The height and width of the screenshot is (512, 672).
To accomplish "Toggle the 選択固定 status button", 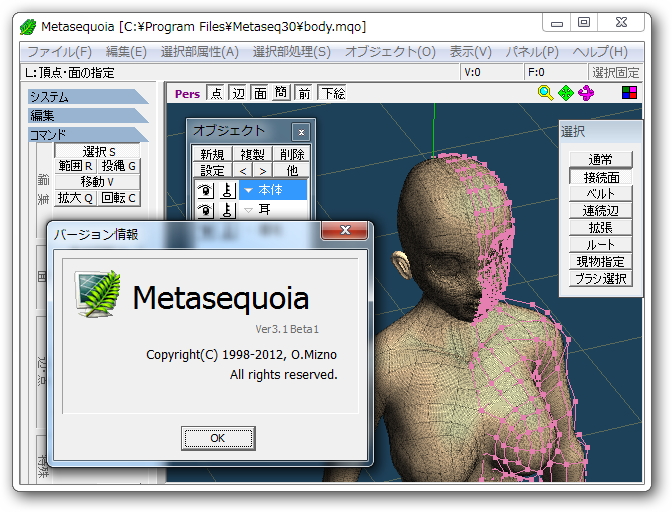I will coord(615,72).
